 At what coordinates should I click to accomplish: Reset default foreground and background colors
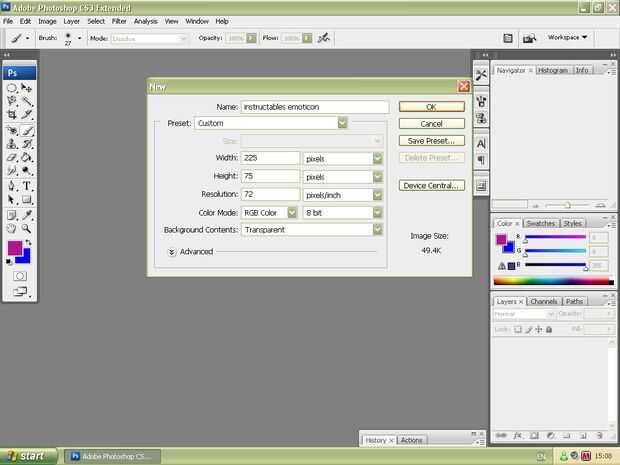(9, 262)
